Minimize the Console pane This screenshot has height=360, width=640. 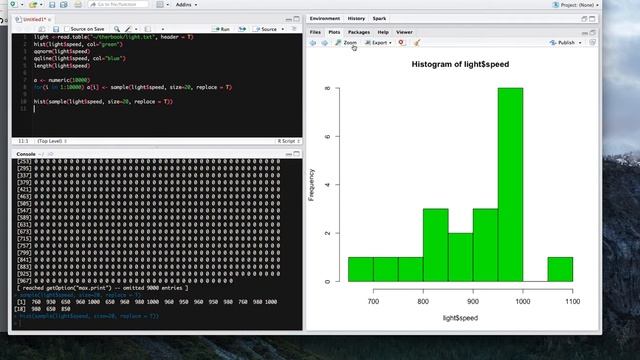pos(289,154)
